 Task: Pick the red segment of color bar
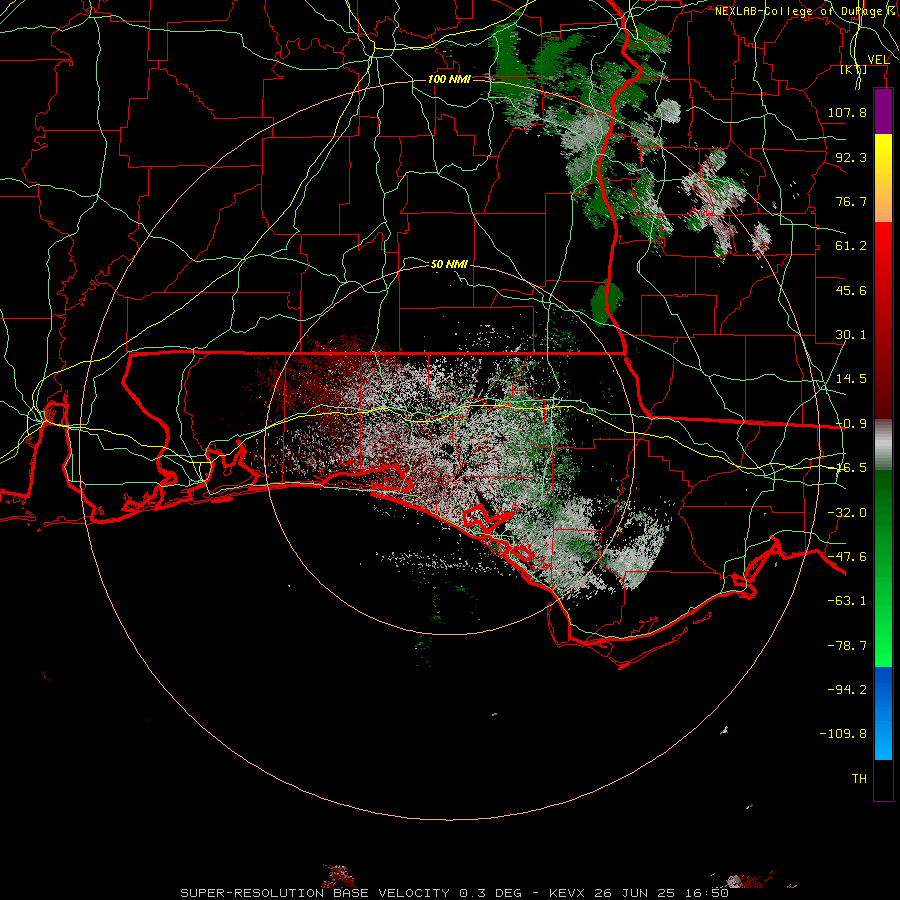pyautogui.click(x=883, y=320)
